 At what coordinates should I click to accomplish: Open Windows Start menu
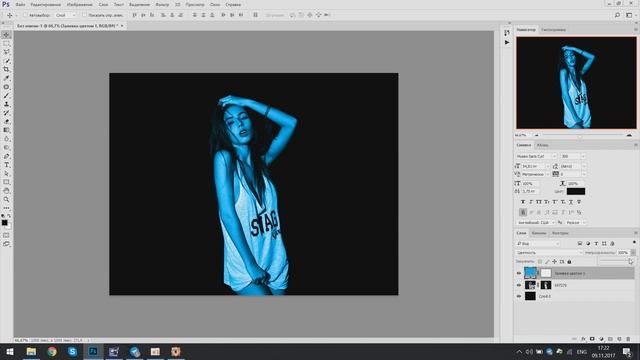10,351
